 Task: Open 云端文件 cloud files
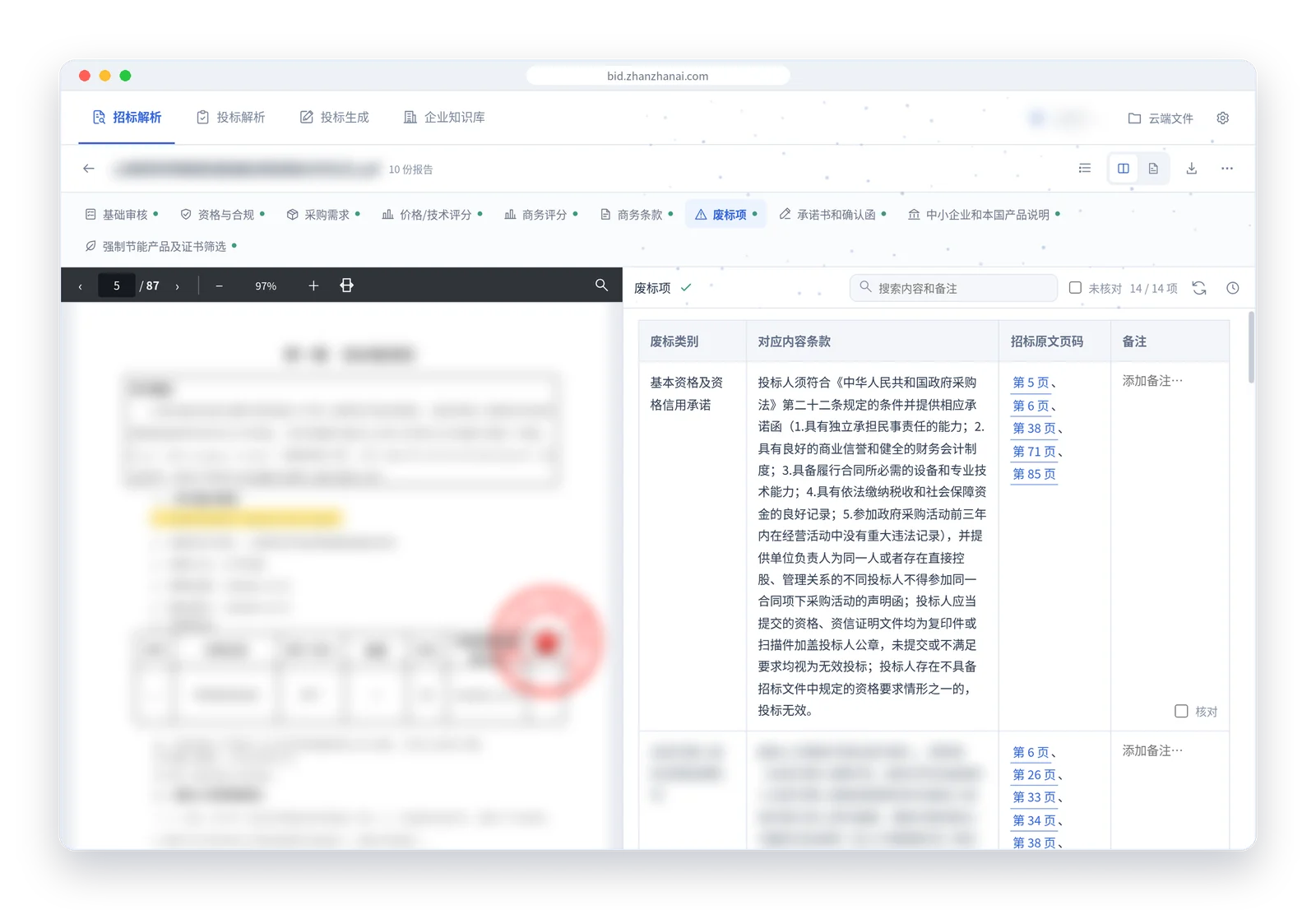1161,118
